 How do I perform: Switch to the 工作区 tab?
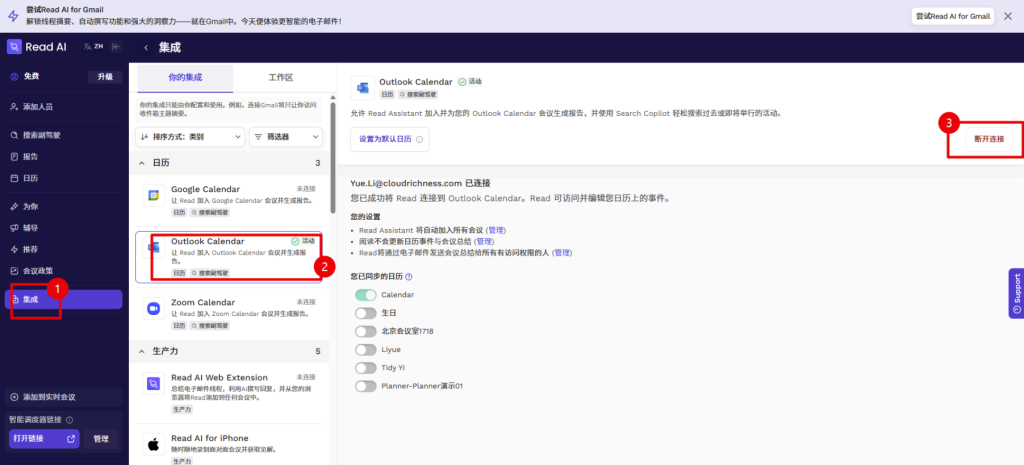coord(281,77)
